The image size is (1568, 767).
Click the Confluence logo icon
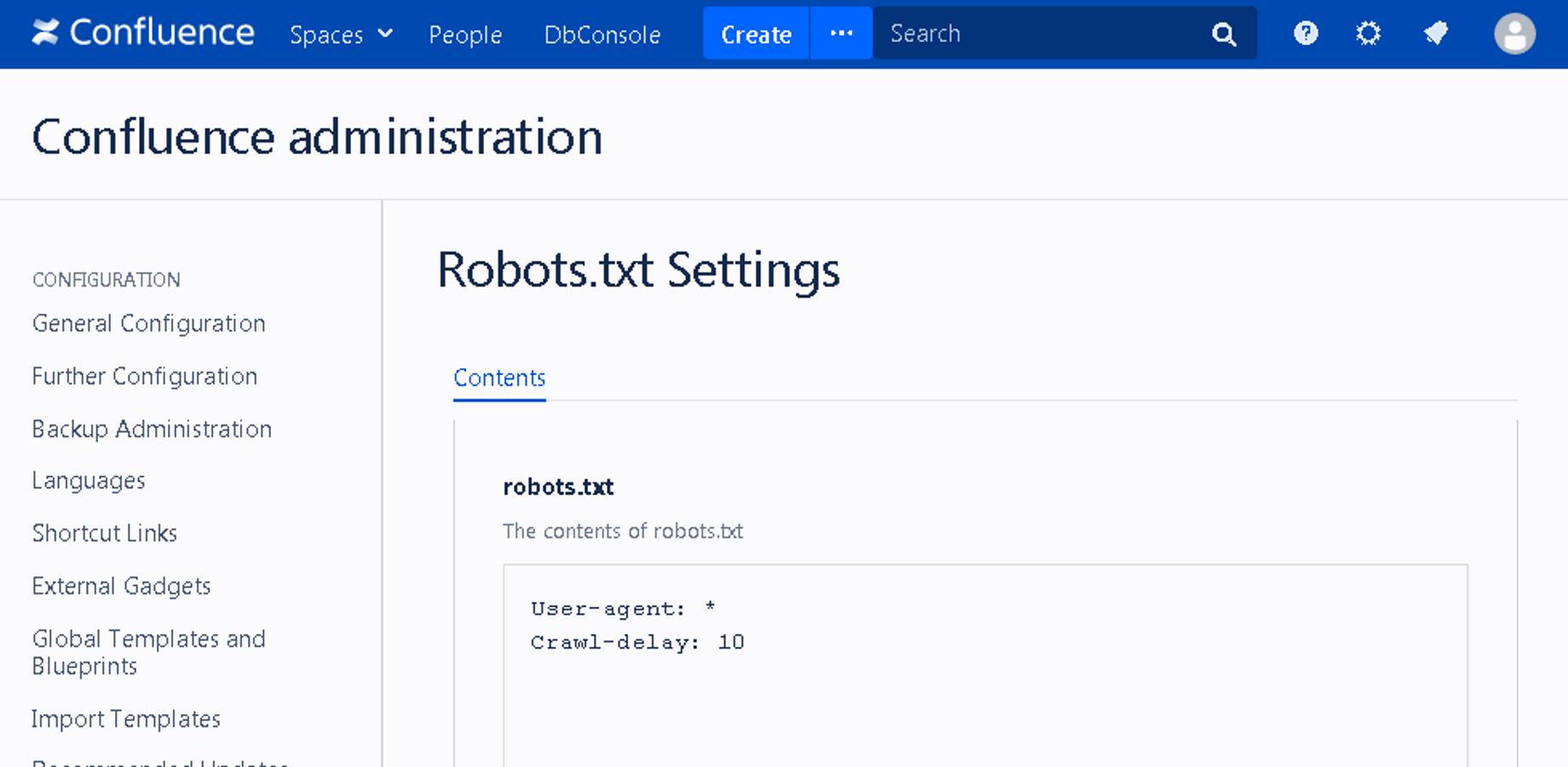point(45,32)
